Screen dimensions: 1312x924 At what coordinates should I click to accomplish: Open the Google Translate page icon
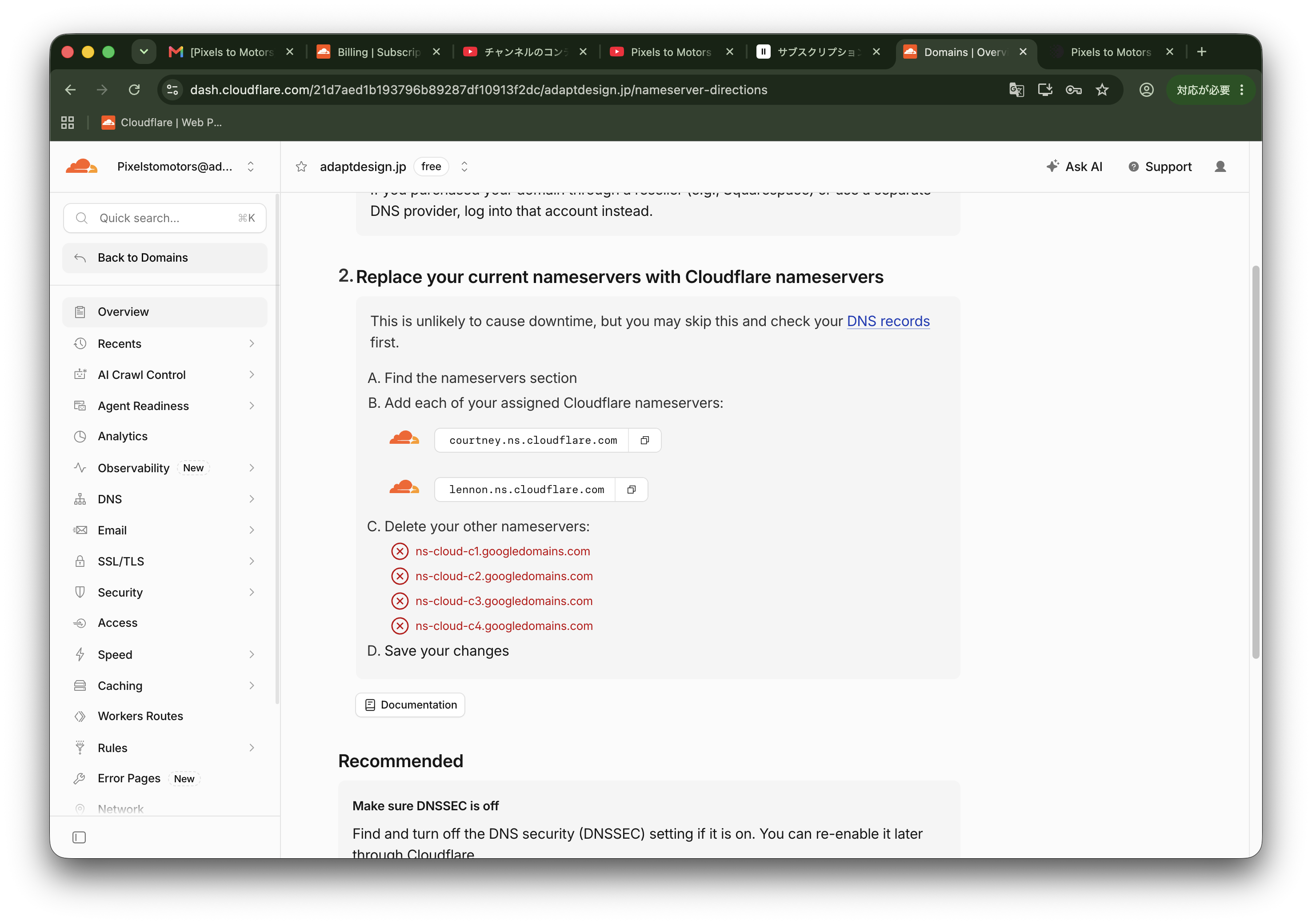coord(1016,90)
